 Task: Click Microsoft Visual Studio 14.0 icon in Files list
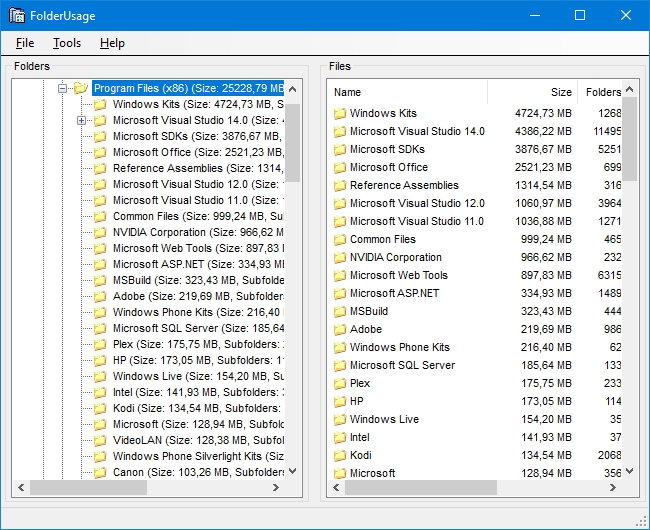(x=340, y=131)
